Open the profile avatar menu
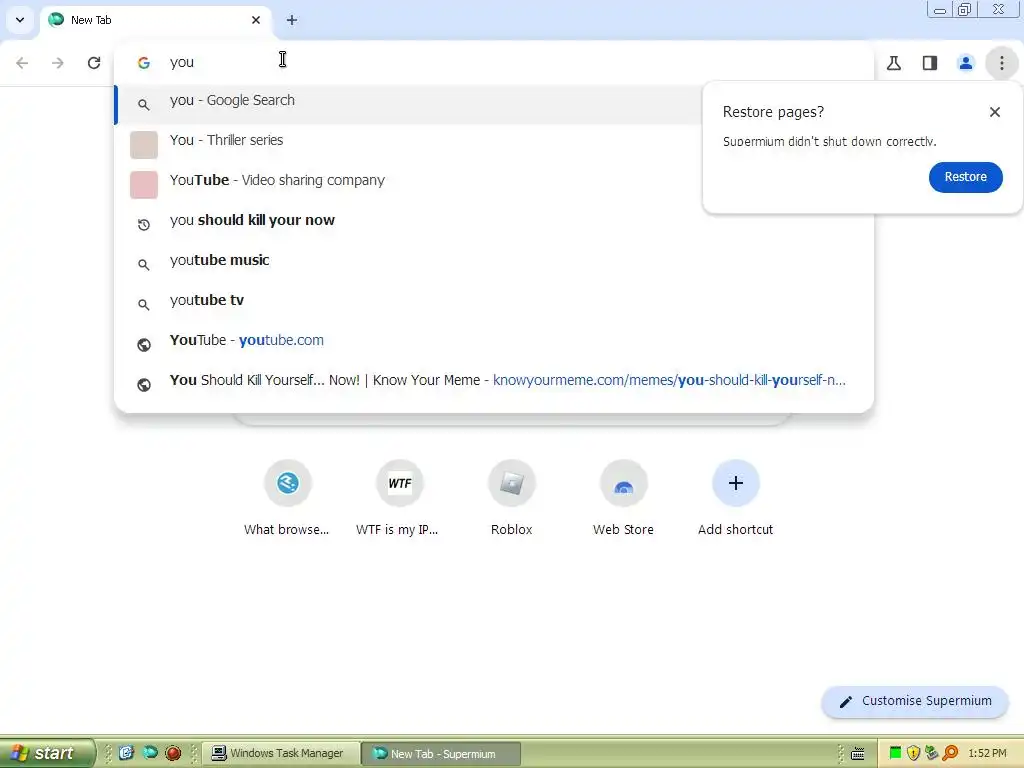The image size is (1024, 768). pyautogui.click(x=966, y=63)
